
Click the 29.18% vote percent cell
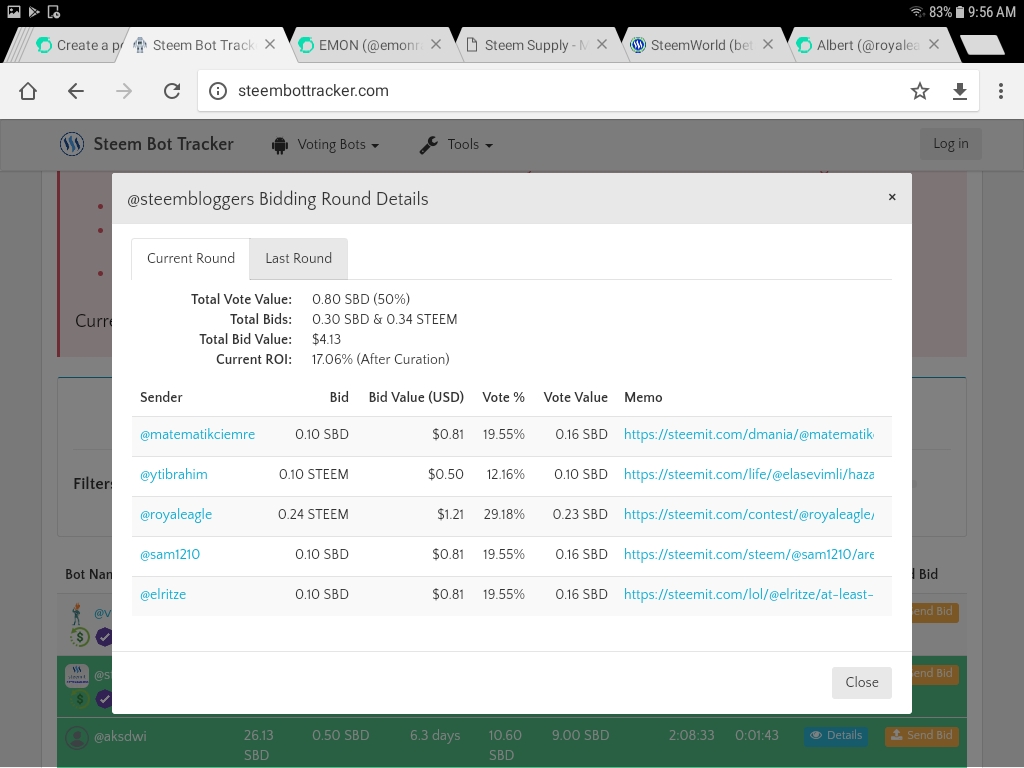[x=504, y=515]
